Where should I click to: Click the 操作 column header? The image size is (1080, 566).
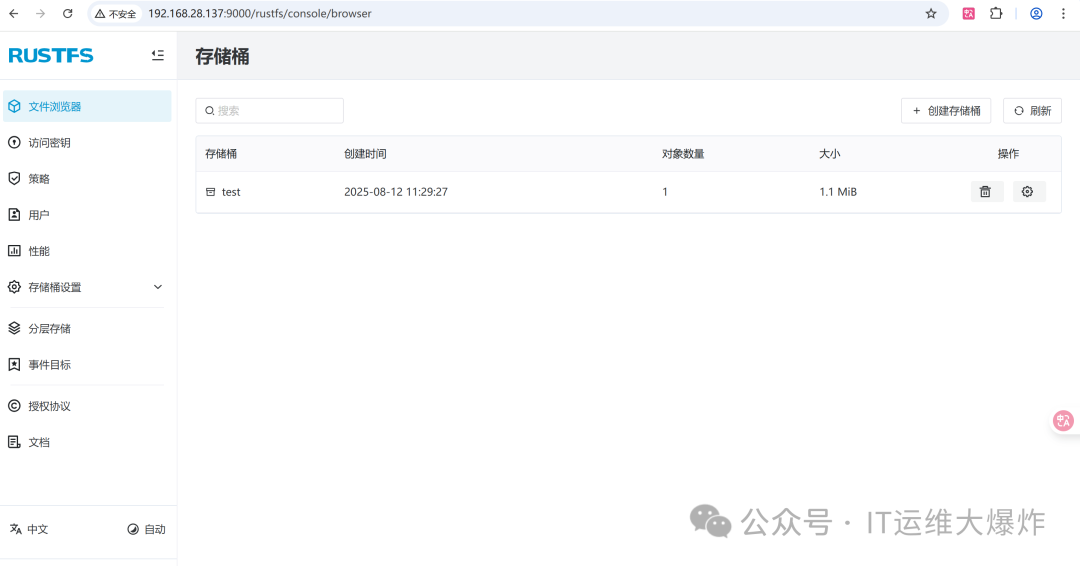point(1008,154)
